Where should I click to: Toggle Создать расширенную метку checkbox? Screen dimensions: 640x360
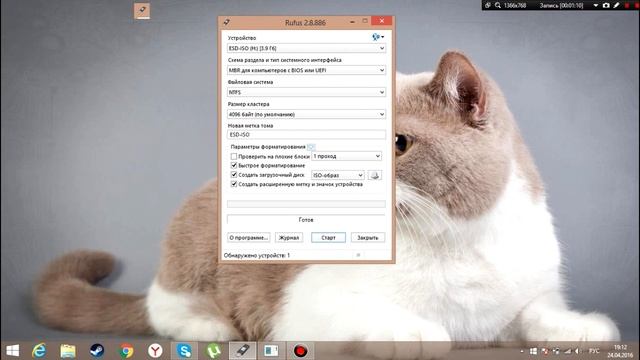(x=234, y=184)
